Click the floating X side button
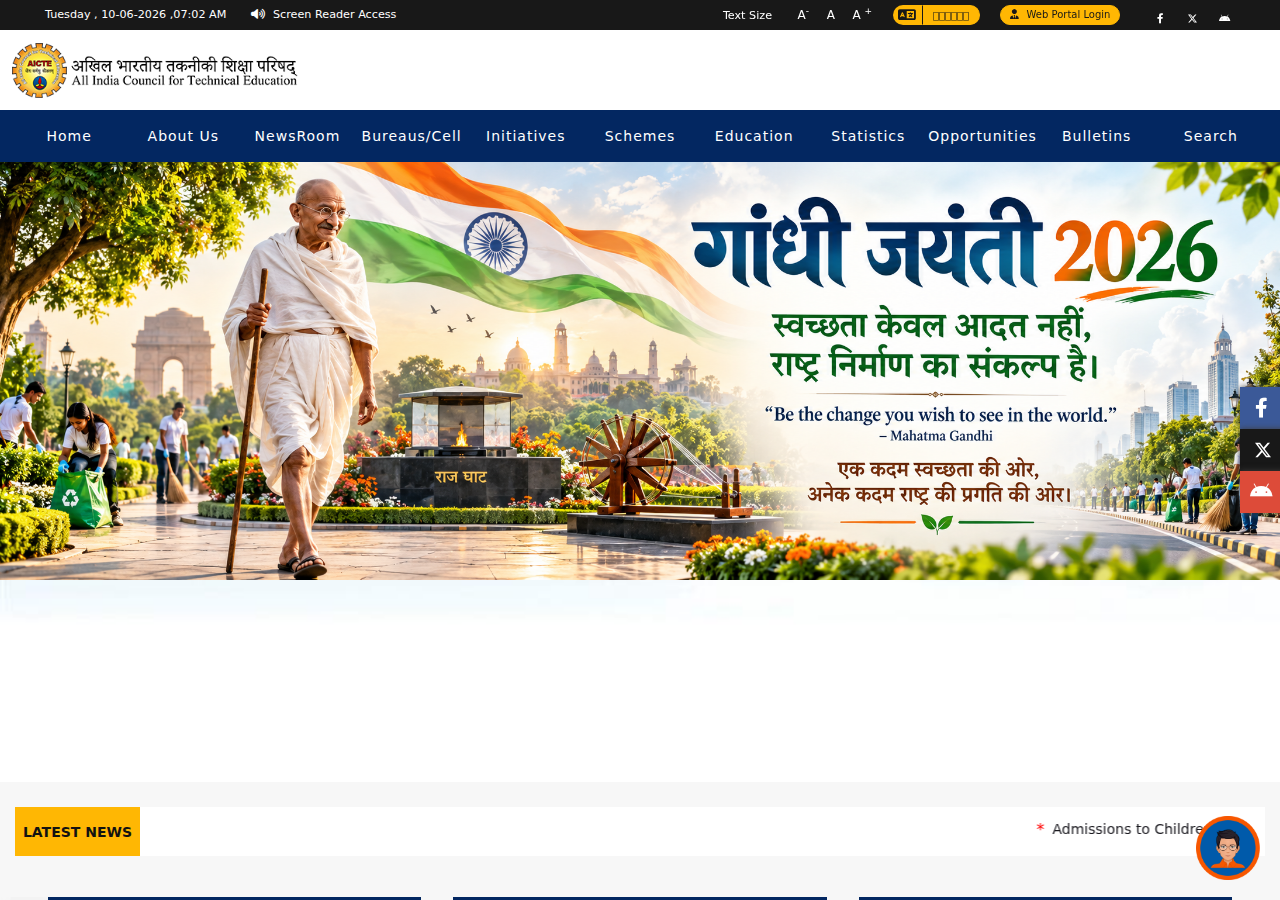Image resolution: width=1280 pixels, height=900 pixels. pos(1260,450)
